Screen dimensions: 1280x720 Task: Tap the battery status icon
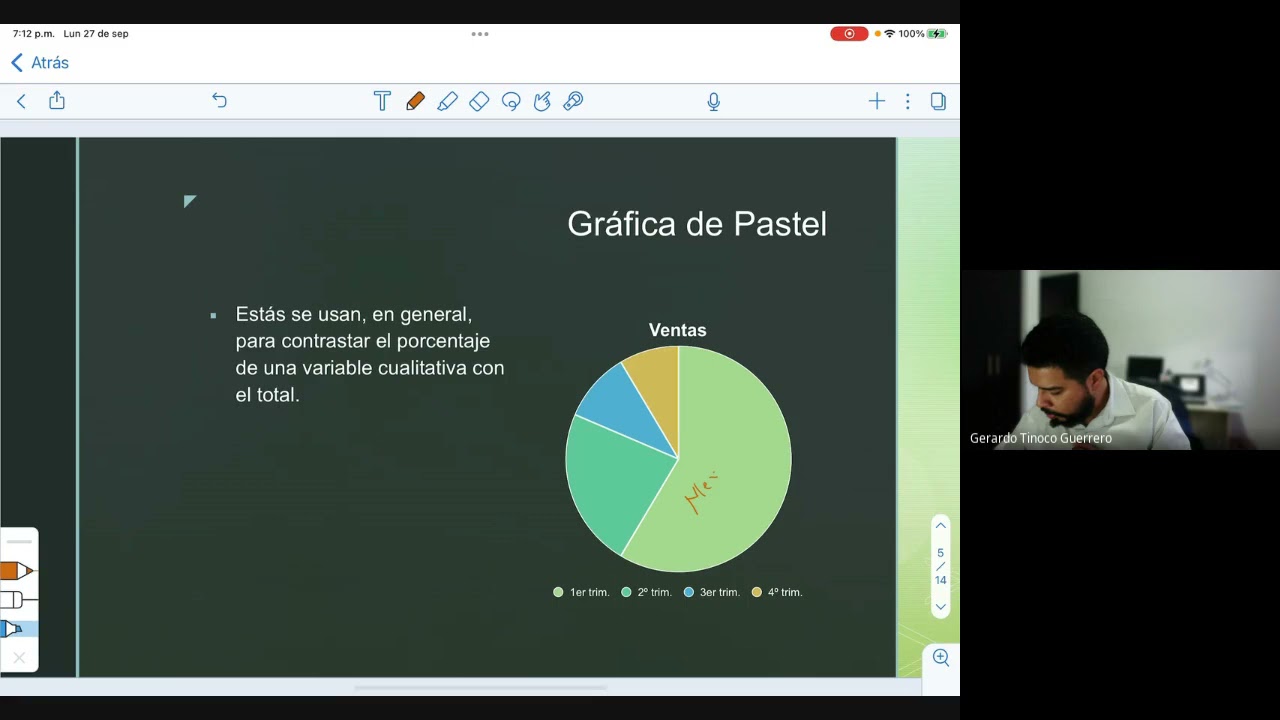[x=937, y=34]
